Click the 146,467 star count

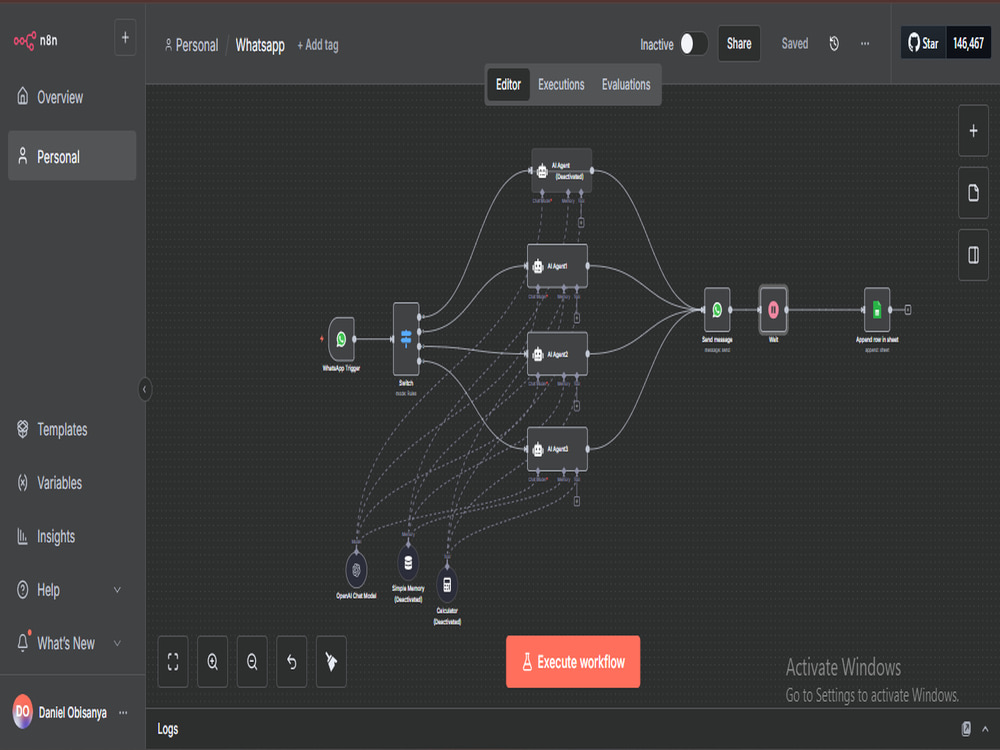[968, 43]
